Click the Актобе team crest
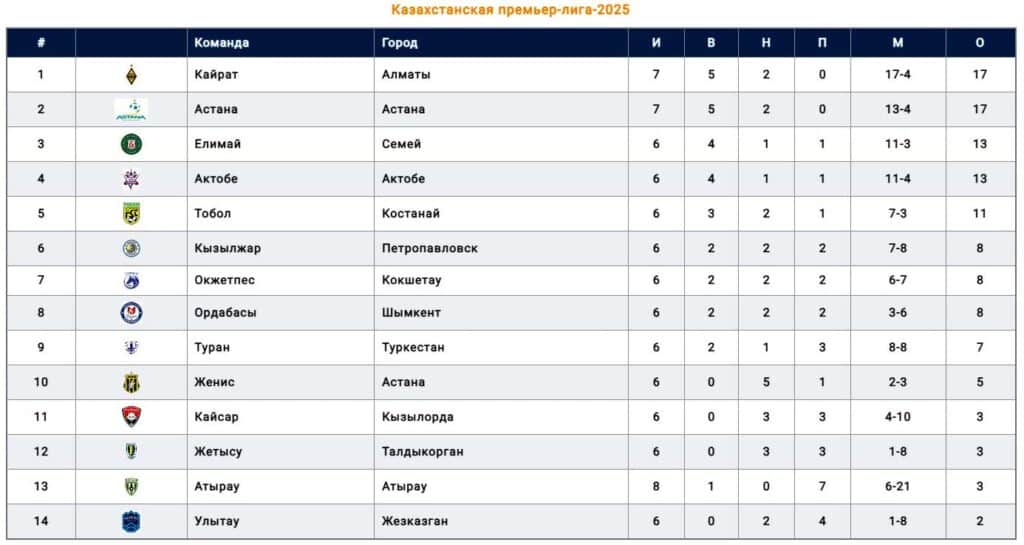This screenshot has height=545, width=1024. click(131, 179)
